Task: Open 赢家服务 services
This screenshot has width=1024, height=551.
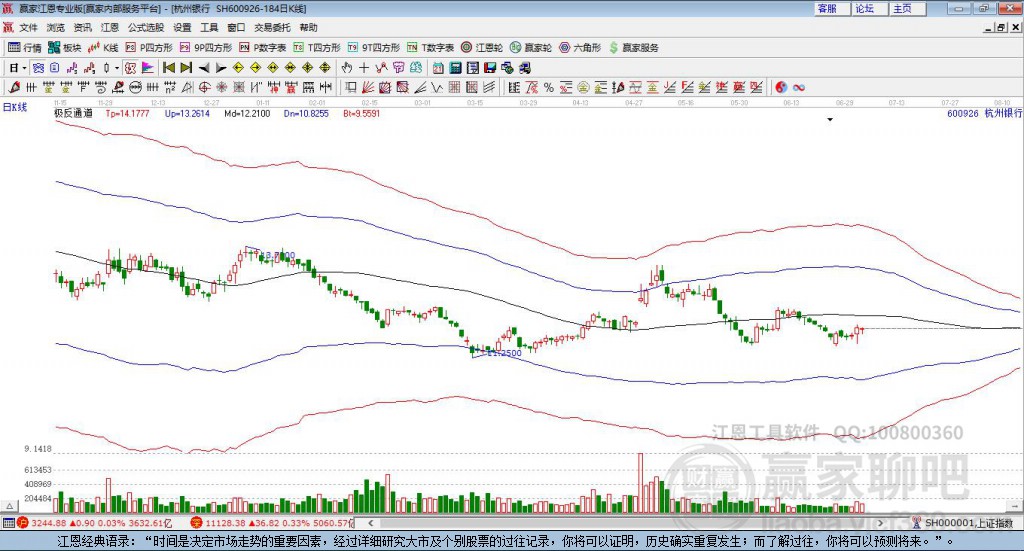Action: [633, 48]
